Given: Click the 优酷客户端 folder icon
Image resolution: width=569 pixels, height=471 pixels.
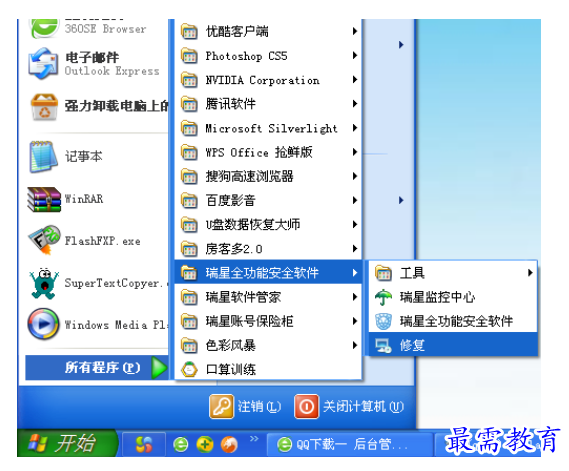Looking at the screenshot, I should (x=189, y=32).
